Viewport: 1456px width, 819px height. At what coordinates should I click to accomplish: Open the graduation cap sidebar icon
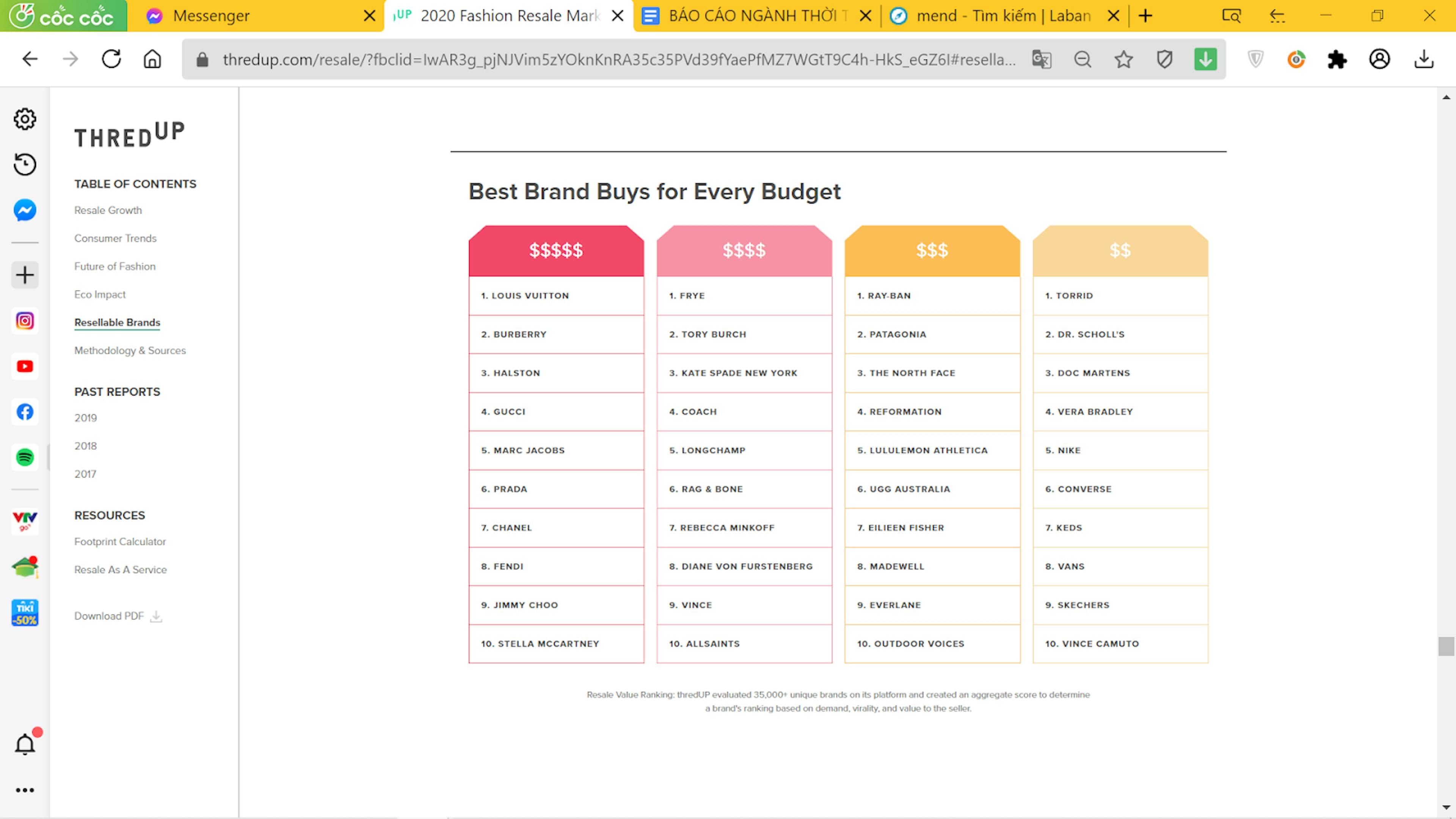pyautogui.click(x=25, y=567)
